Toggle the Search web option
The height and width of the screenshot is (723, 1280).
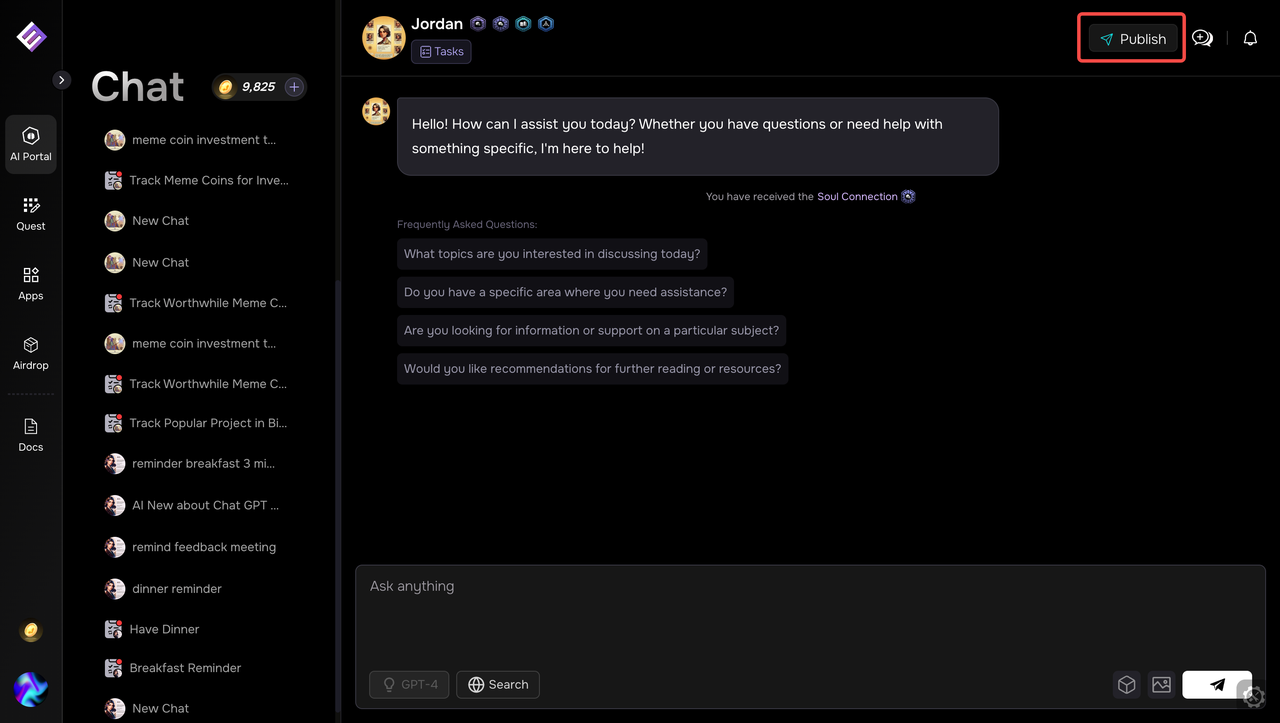point(498,685)
